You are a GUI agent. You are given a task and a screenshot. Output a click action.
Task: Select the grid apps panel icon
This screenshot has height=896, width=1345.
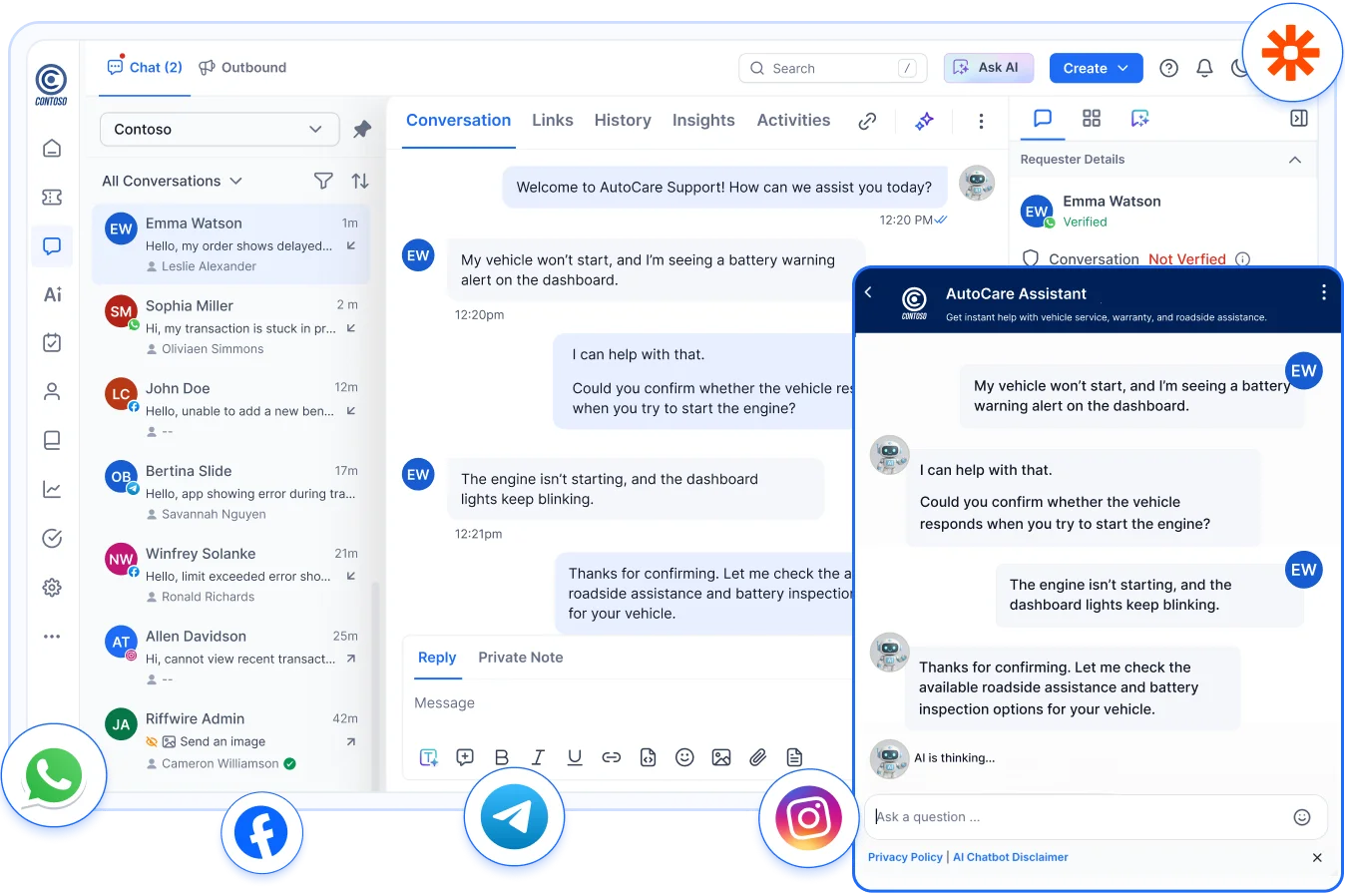(1092, 119)
